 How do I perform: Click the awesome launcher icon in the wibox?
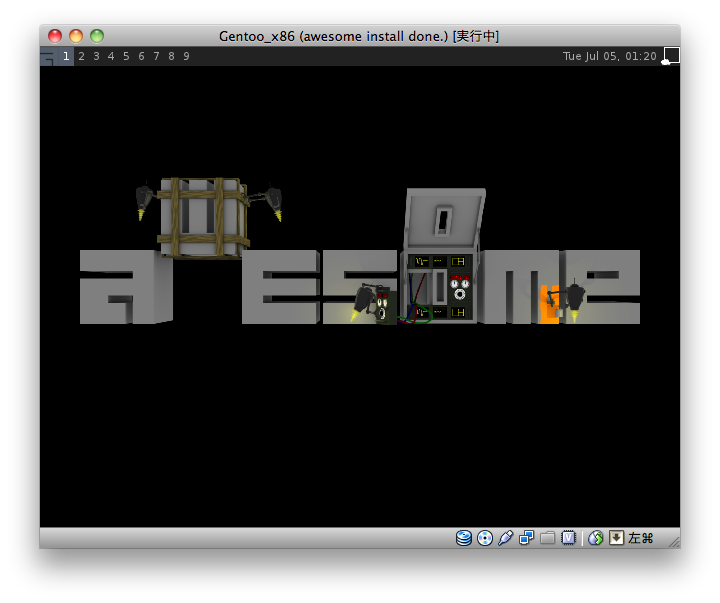tap(48, 56)
